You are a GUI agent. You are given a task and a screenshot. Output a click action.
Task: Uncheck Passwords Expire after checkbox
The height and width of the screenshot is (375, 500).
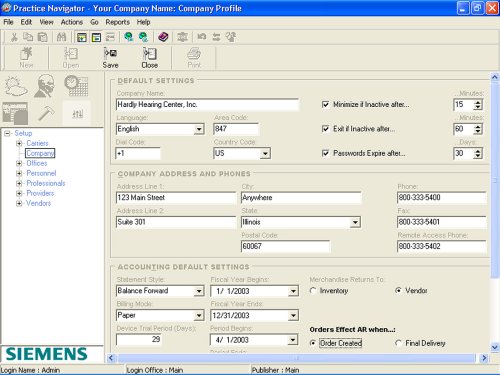(x=326, y=153)
